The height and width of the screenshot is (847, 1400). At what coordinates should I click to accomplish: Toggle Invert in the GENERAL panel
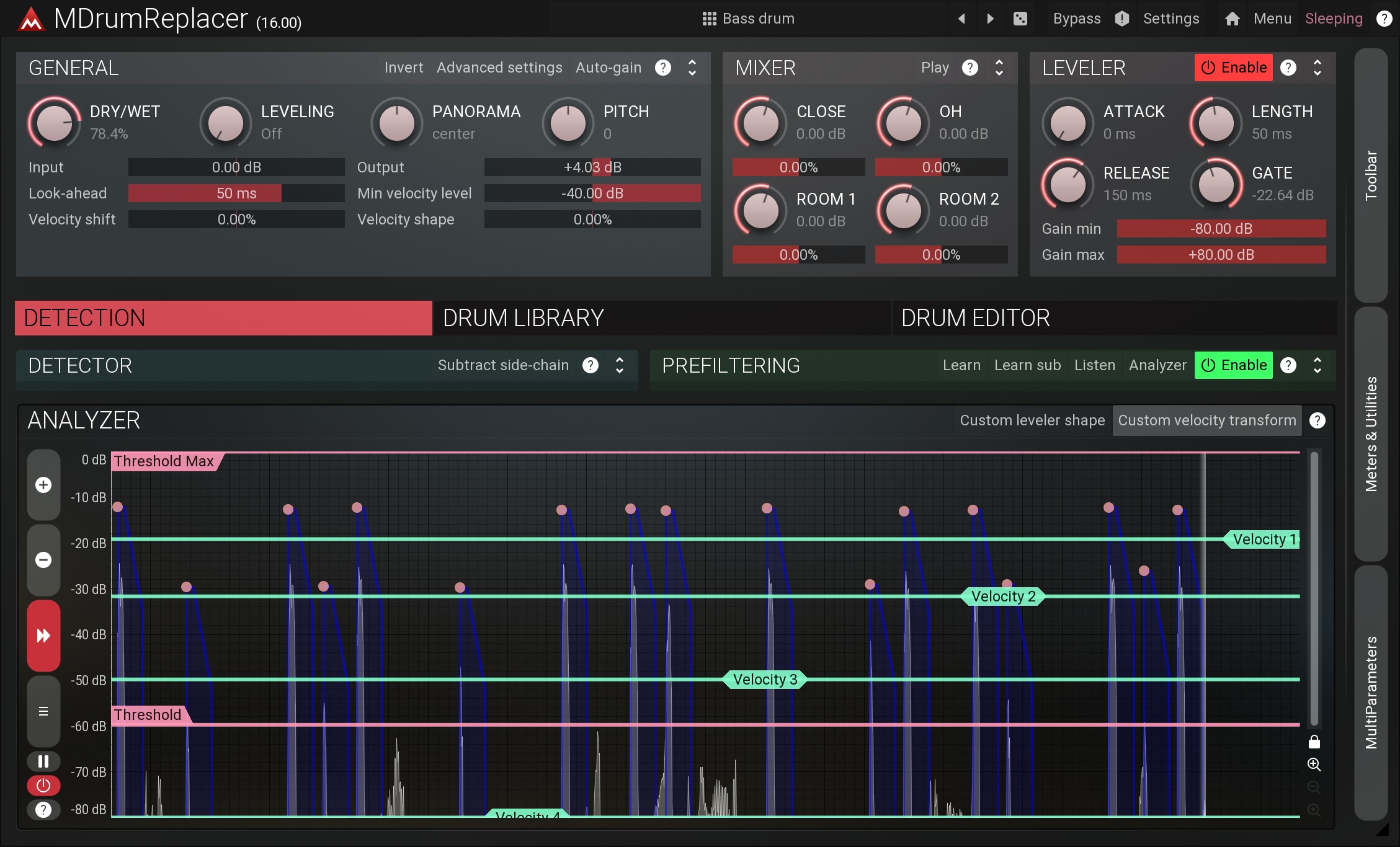(404, 68)
